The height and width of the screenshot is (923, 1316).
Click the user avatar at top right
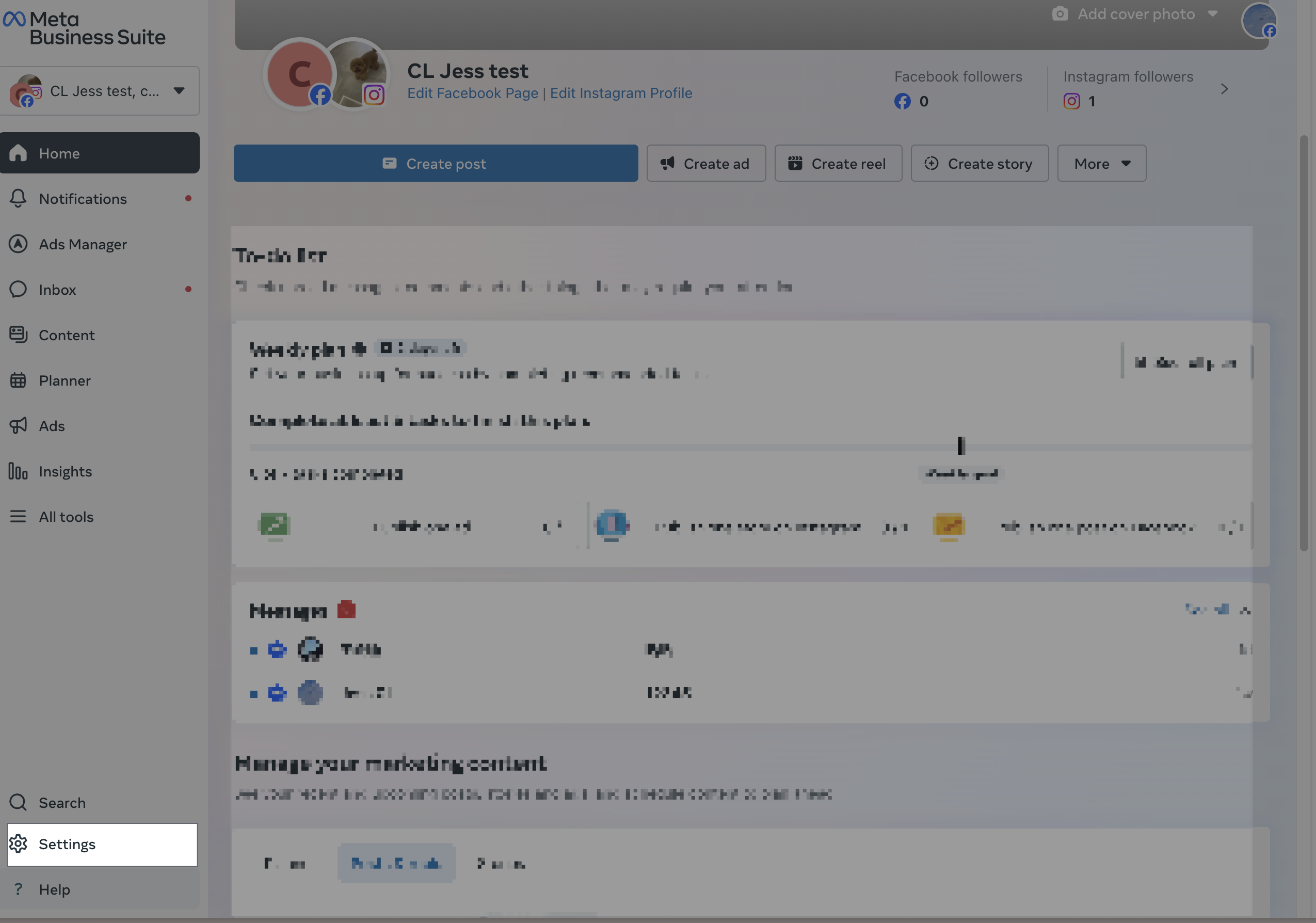1259,21
